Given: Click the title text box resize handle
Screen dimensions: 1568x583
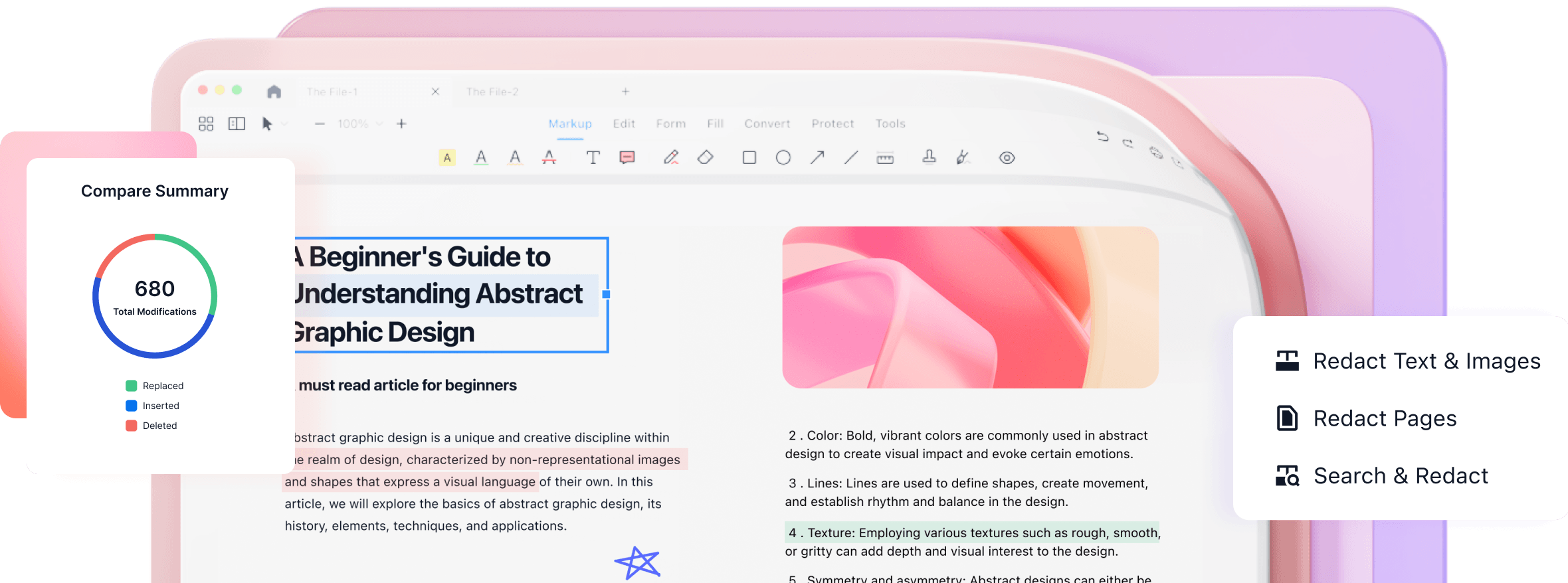Looking at the screenshot, I should coord(606,294).
